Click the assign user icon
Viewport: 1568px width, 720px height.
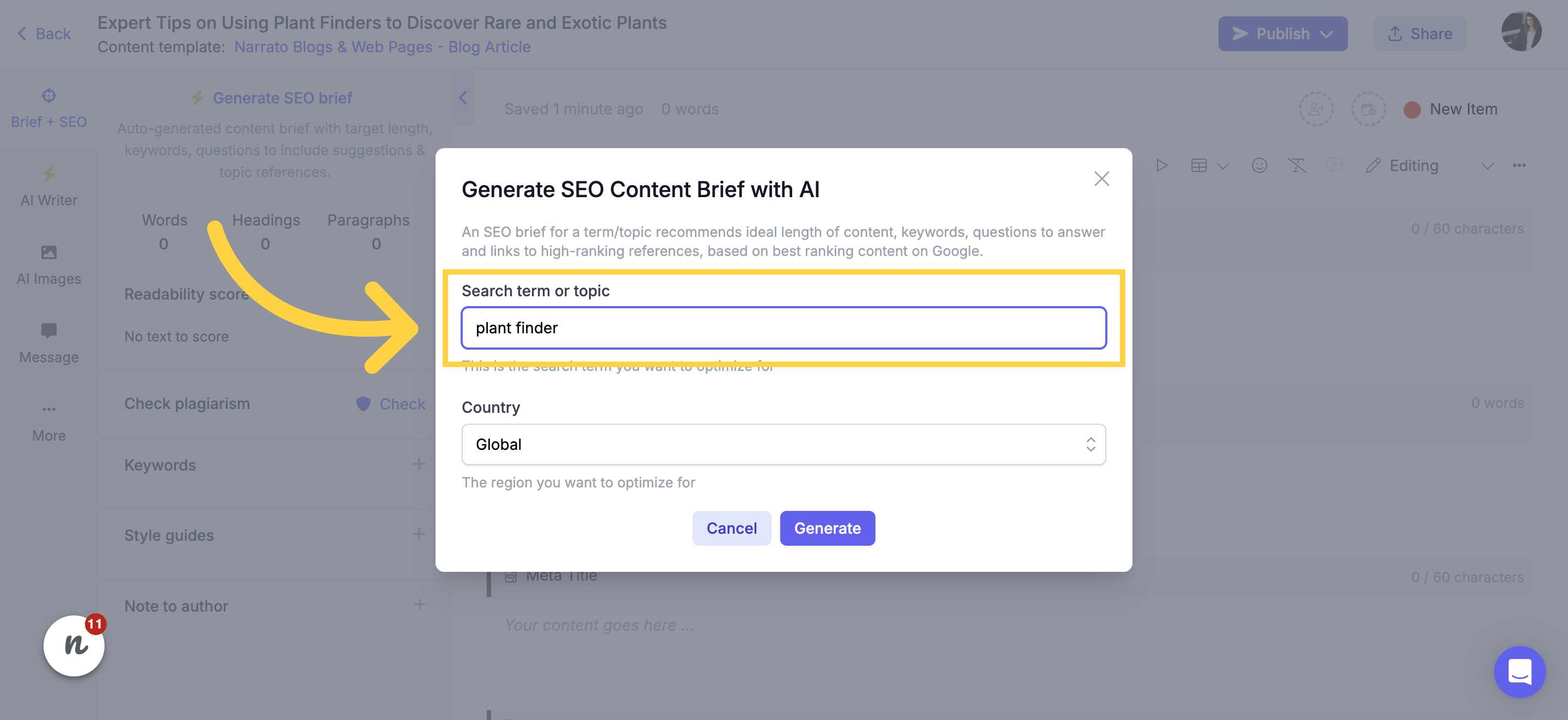pyautogui.click(x=1316, y=109)
